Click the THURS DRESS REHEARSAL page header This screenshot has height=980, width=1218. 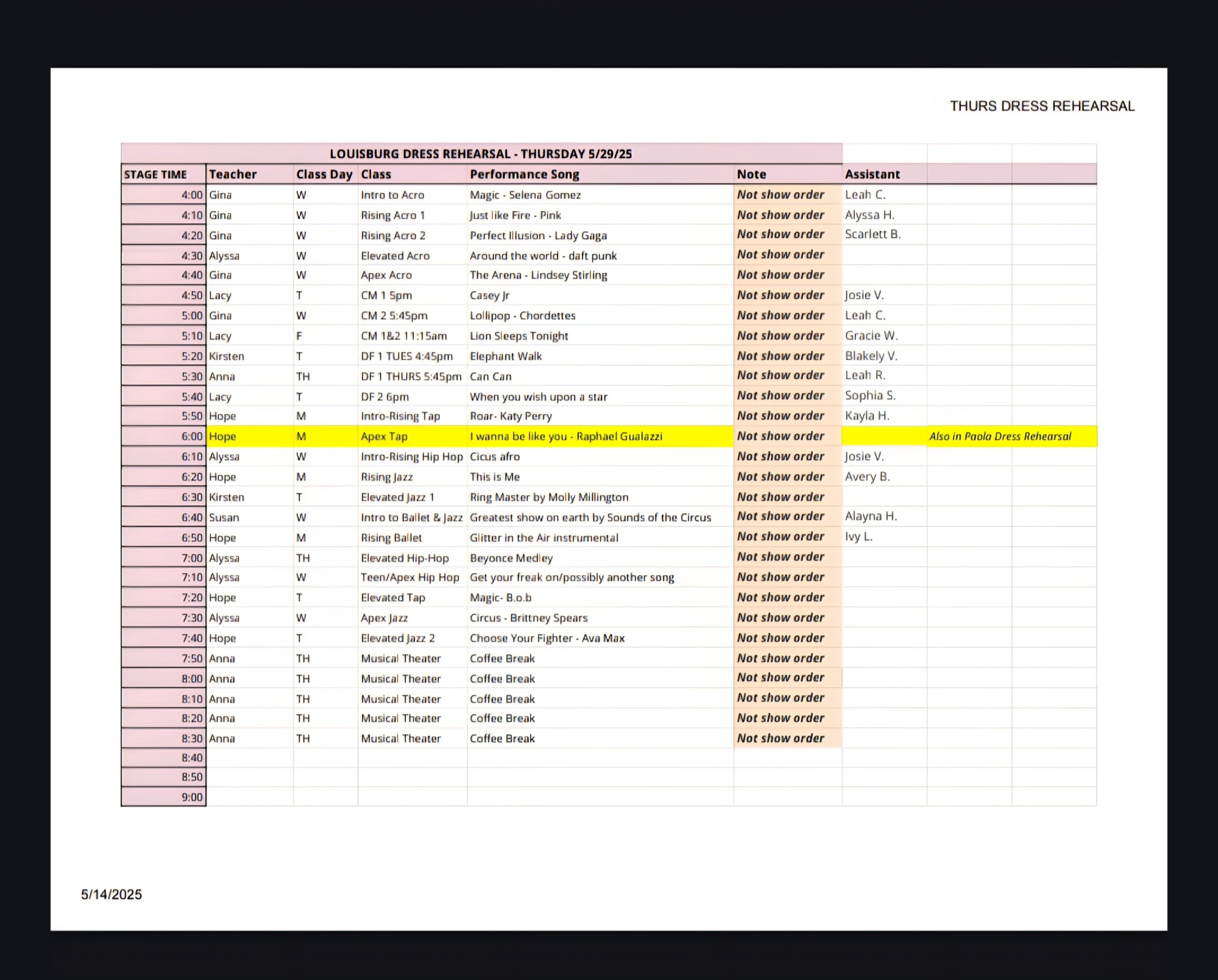[1042, 106]
